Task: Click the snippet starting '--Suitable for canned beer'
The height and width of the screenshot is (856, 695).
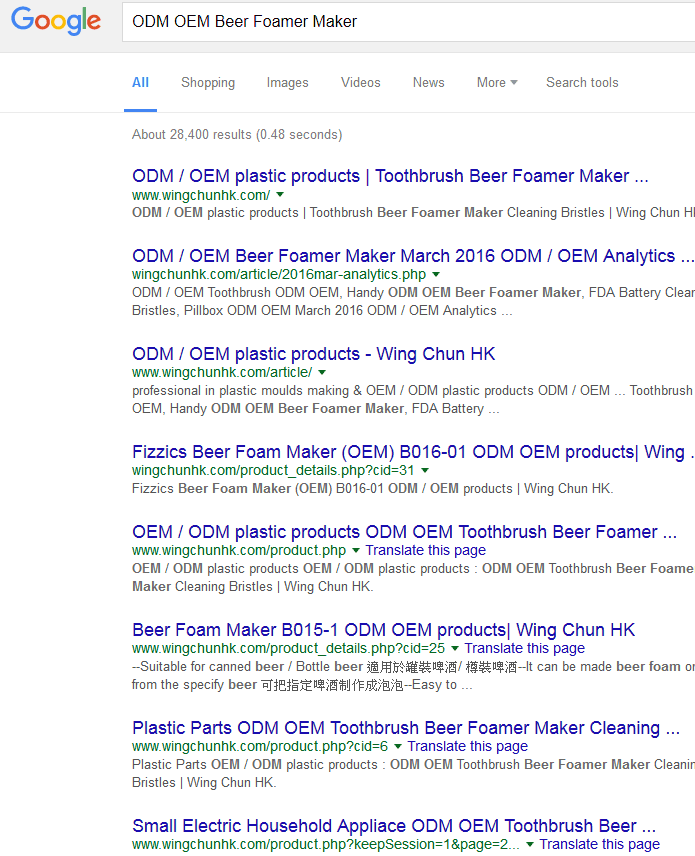Action: pos(413,675)
